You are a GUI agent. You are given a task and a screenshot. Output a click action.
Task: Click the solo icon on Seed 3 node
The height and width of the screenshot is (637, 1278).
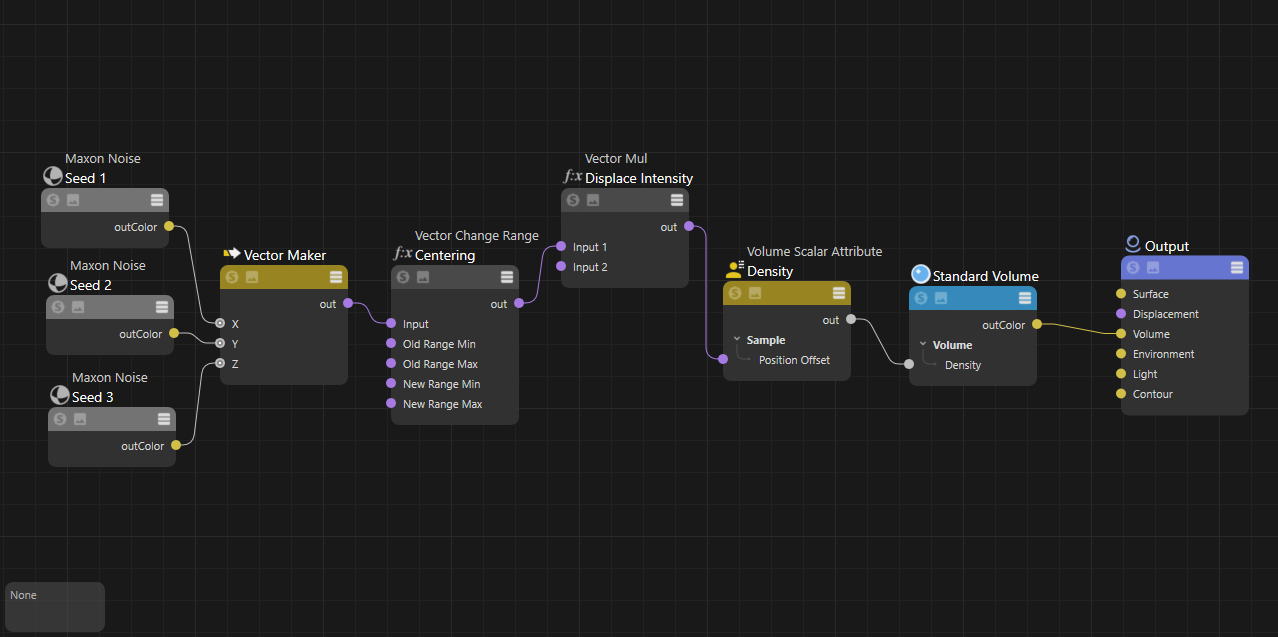click(x=60, y=419)
